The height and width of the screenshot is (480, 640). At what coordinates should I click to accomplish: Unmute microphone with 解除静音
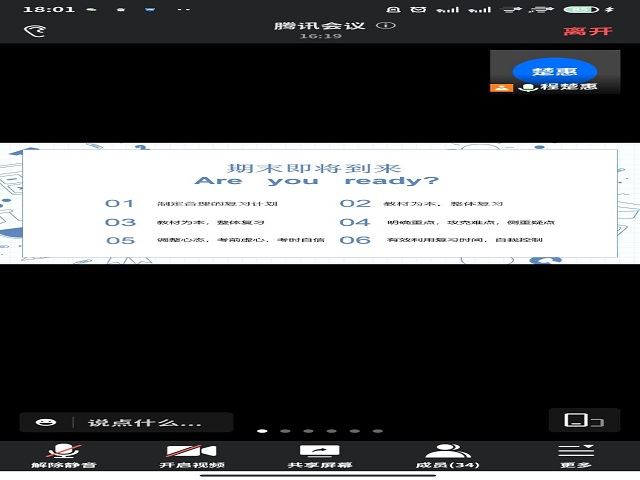(x=64, y=456)
